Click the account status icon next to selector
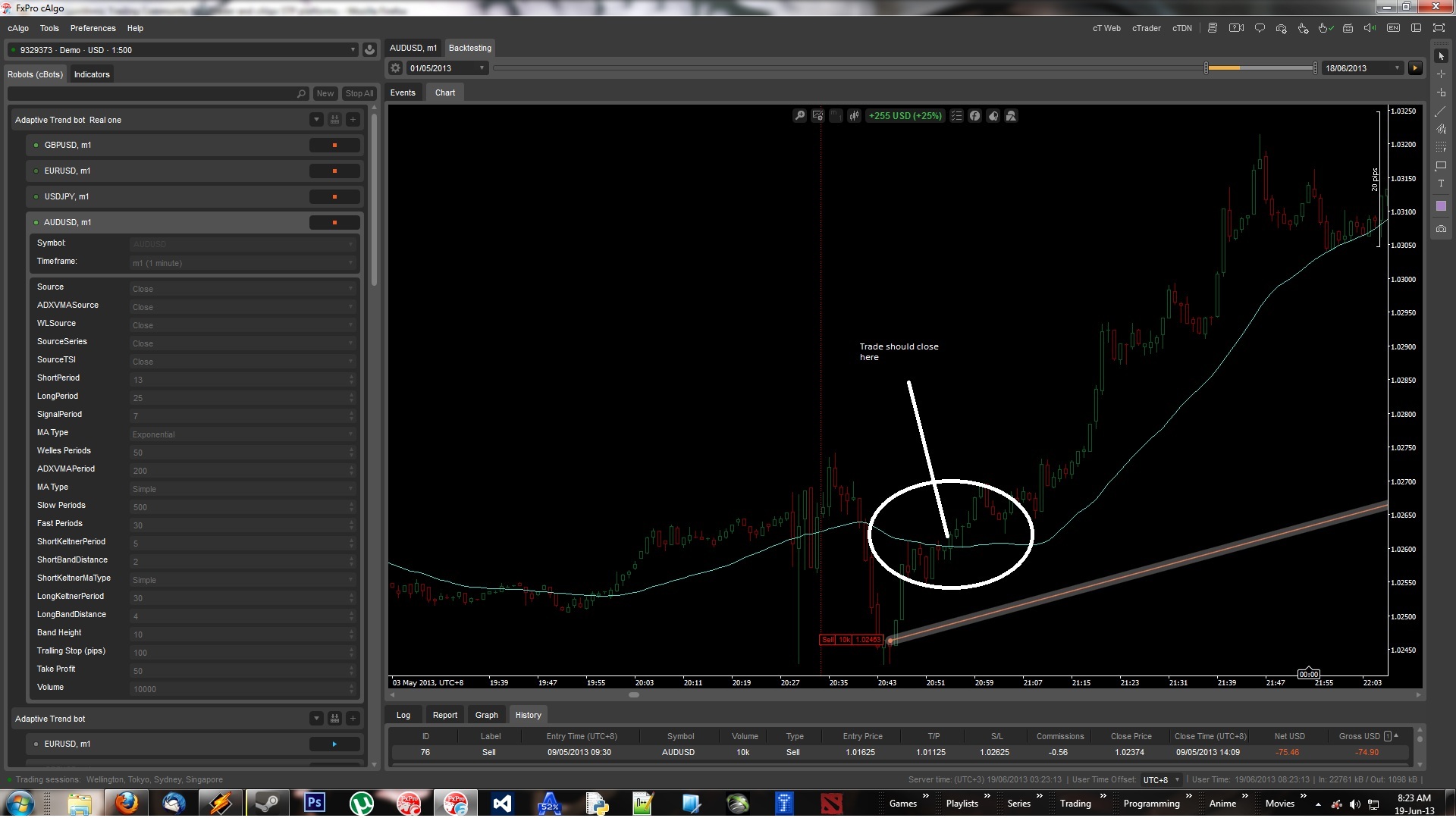 click(x=369, y=50)
